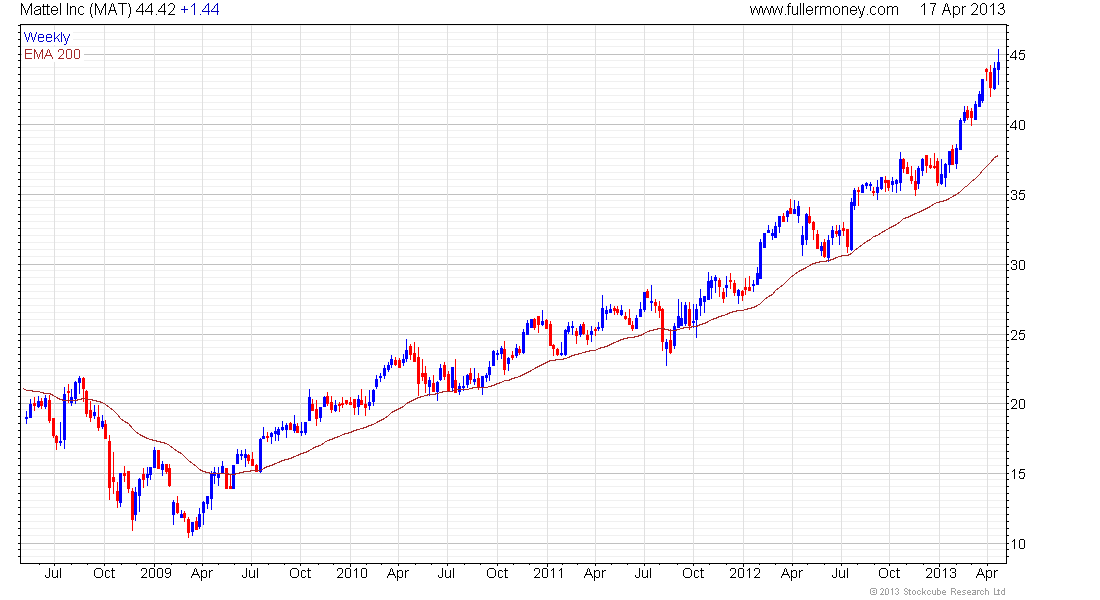Click the 2011 year axis label
1100x600 pixels.
tap(549, 573)
